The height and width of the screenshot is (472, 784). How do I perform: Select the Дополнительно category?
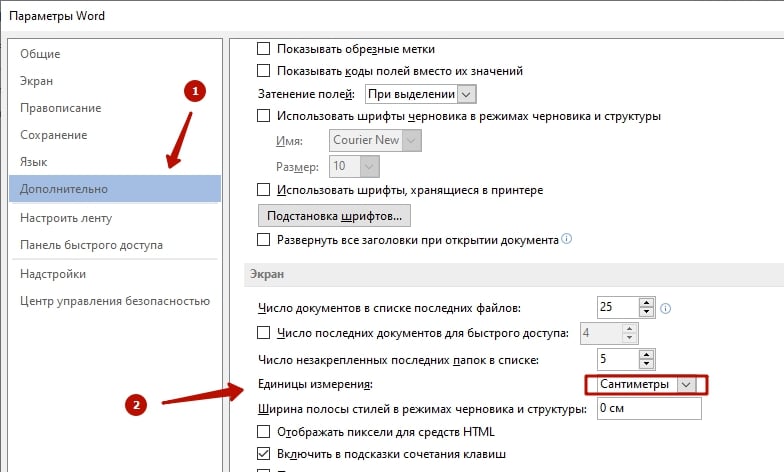tap(115, 189)
